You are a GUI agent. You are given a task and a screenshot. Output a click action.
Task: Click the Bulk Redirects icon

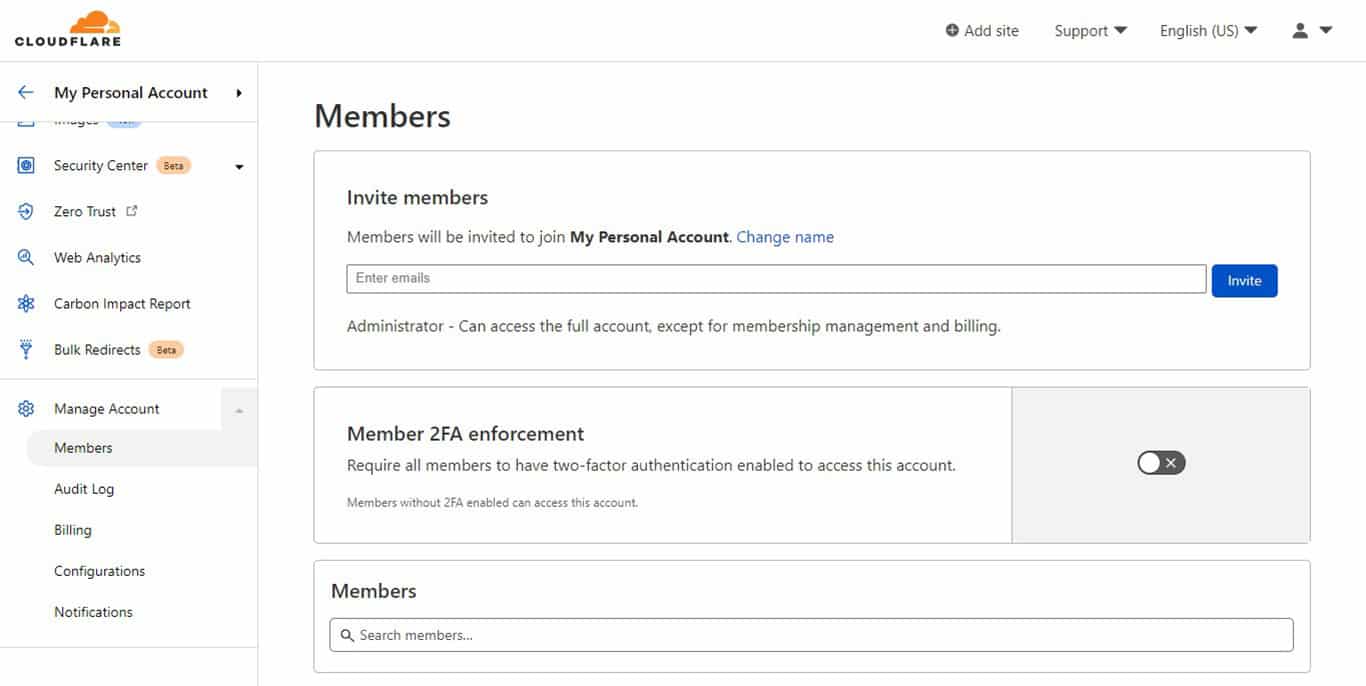click(26, 350)
